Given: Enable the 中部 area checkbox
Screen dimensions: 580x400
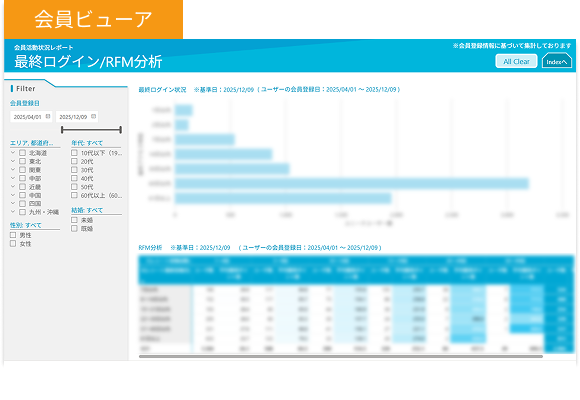Looking at the screenshot, I should point(22,178).
